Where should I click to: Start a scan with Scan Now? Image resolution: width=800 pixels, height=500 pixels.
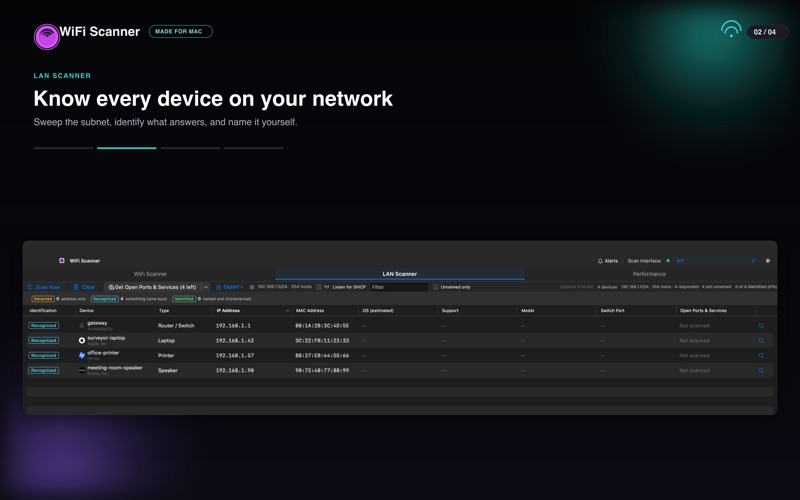tap(44, 287)
